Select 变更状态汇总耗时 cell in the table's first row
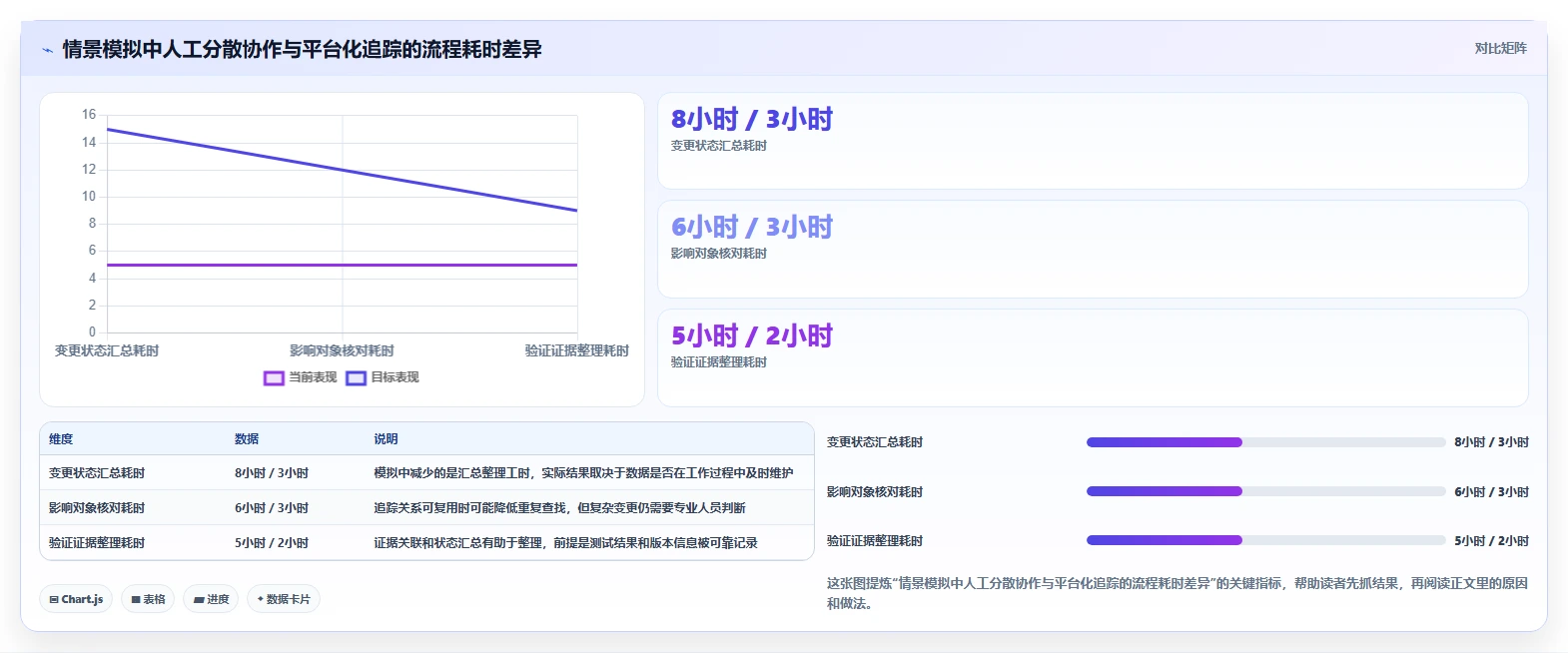The width and height of the screenshot is (1568, 653). [x=97, y=473]
